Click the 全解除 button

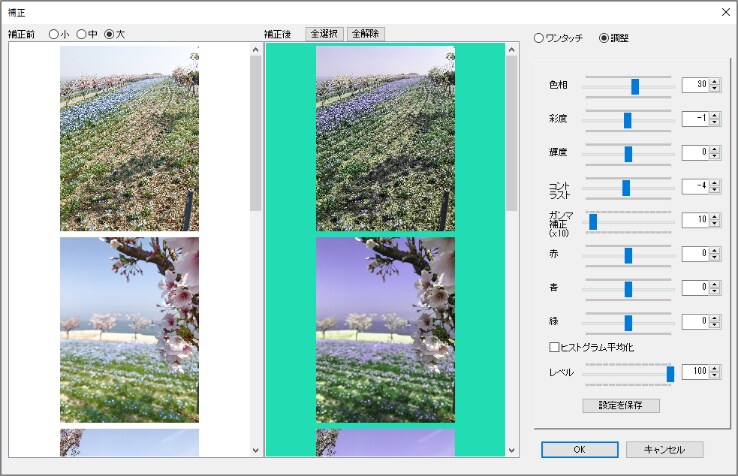(x=366, y=34)
